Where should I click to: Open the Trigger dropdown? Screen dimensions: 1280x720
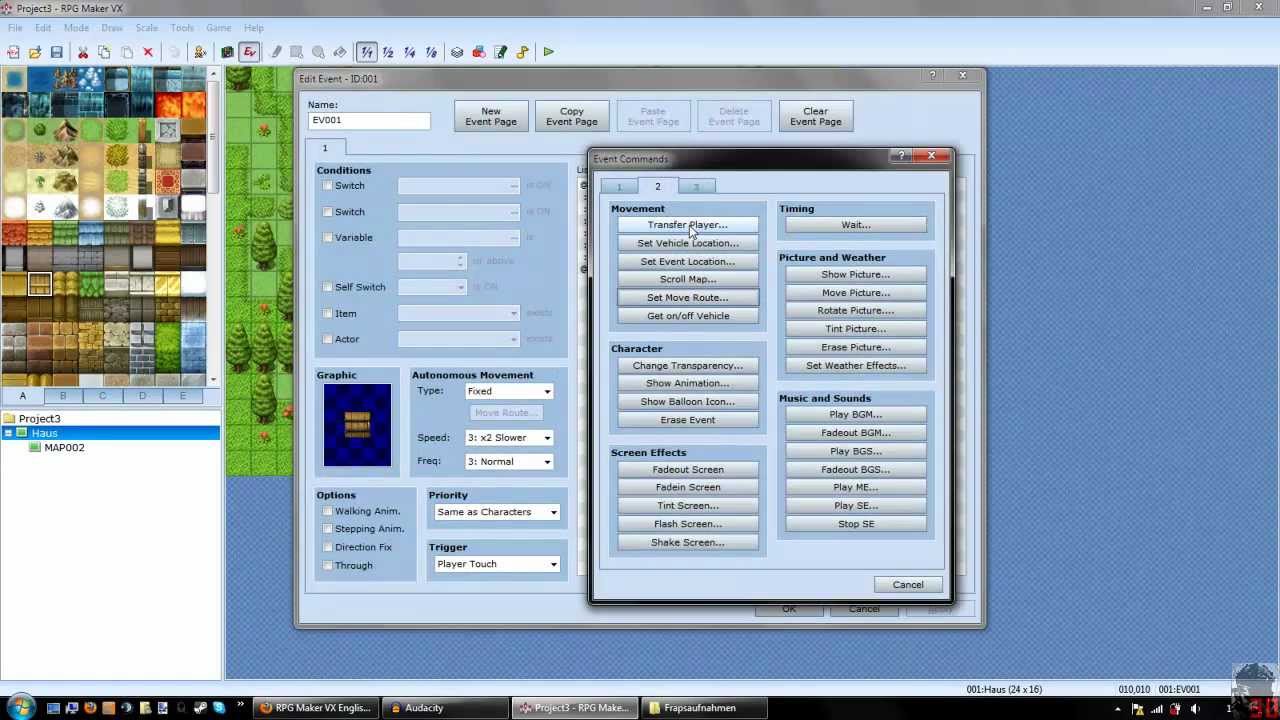click(496, 564)
